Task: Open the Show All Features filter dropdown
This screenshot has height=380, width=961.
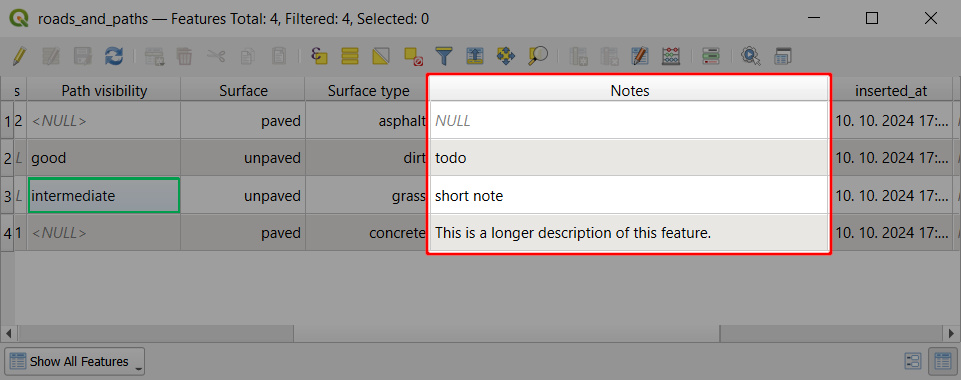Action: (75, 362)
